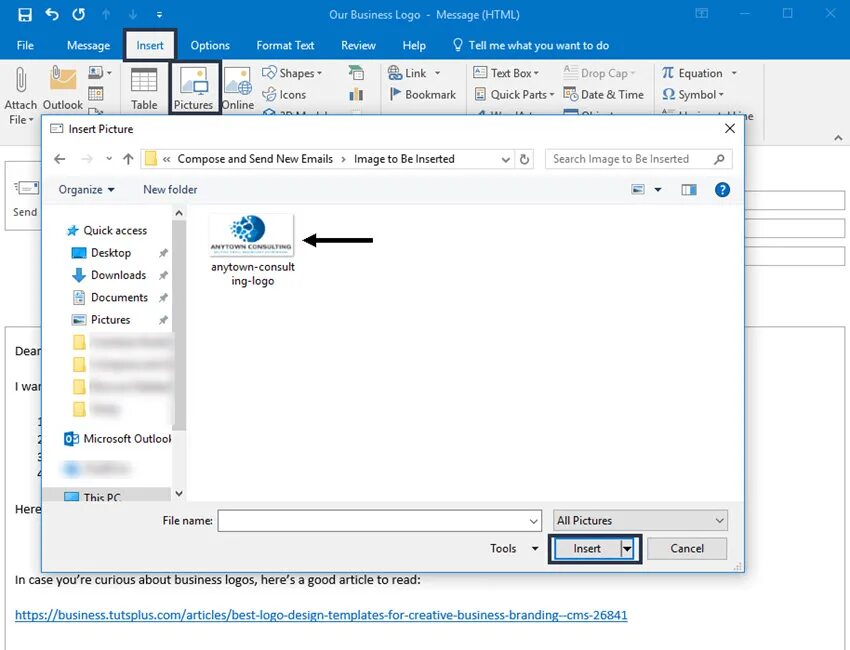Click the Attach File paperclip icon
The height and width of the screenshot is (650, 850).
tap(21, 80)
